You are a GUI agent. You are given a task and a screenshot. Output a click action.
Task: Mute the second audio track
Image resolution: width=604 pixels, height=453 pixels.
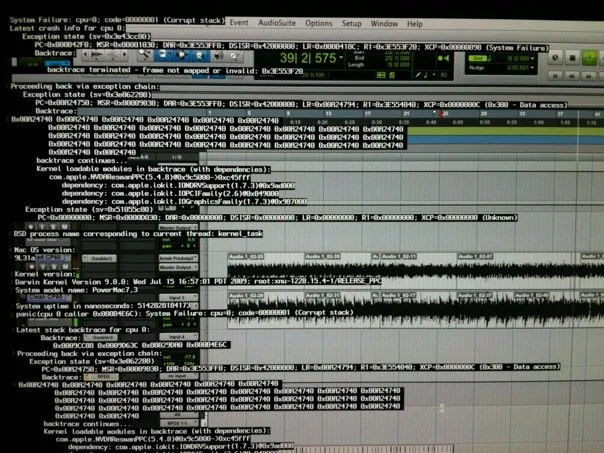coord(65,267)
